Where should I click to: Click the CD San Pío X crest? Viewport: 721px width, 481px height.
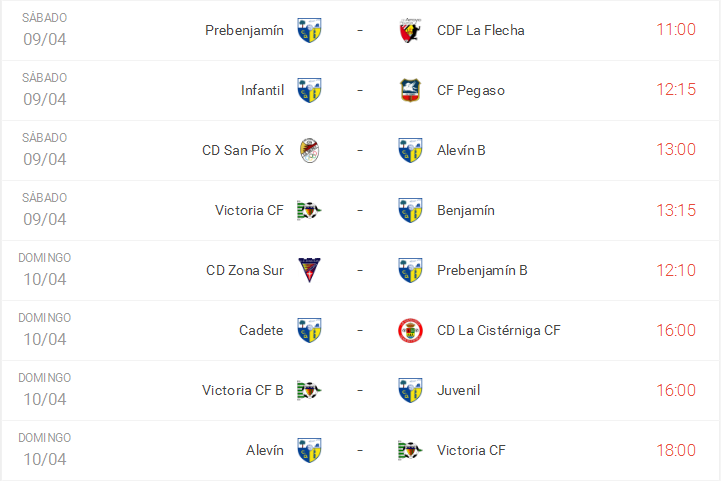pos(310,150)
